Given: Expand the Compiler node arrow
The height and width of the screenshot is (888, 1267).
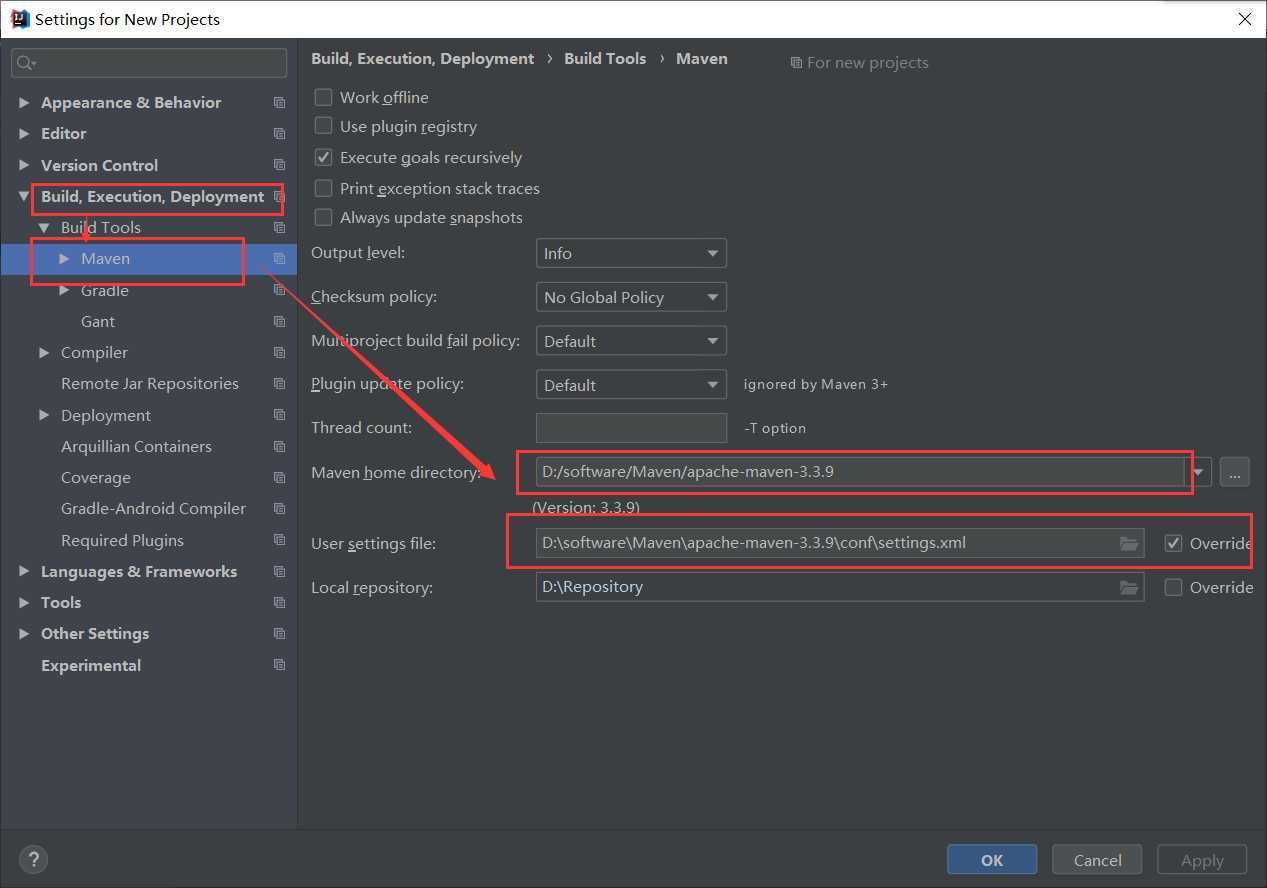Looking at the screenshot, I should [x=44, y=352].
